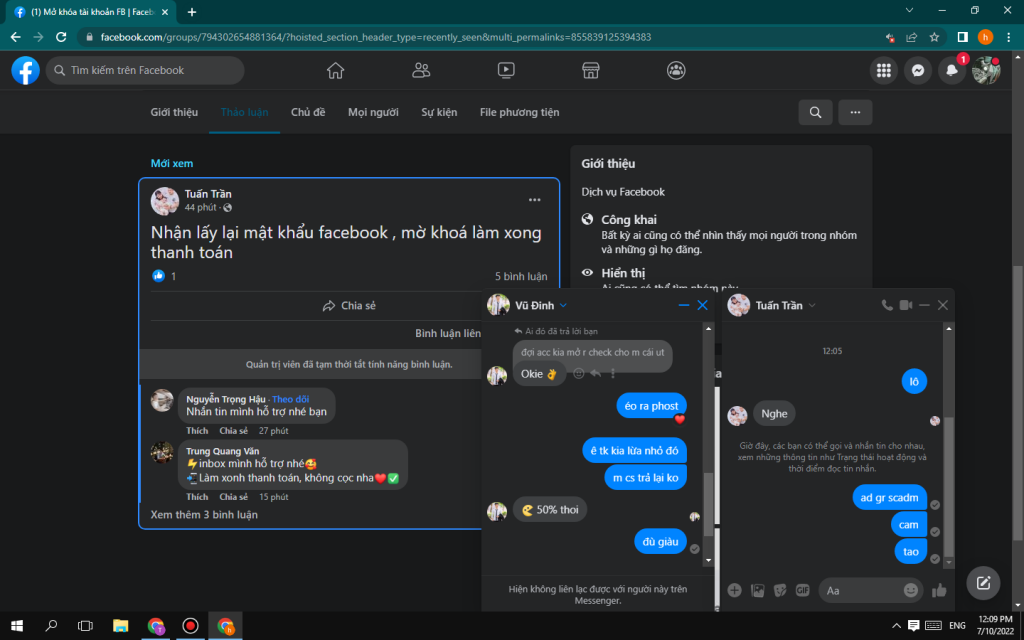Send thumbs-up like in Tuấn Trần chat

click(938, 590)
